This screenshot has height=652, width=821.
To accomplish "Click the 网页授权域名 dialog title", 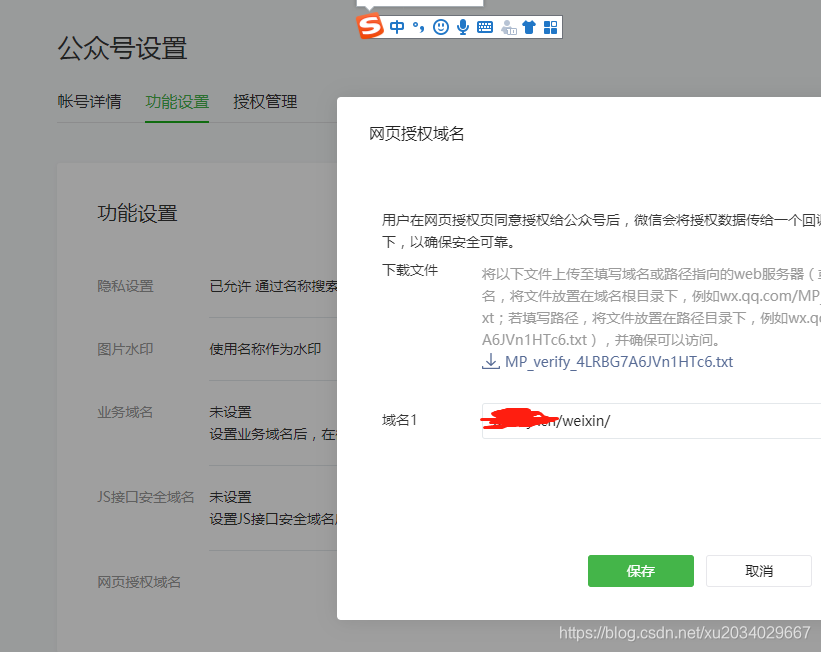I will (417, 134).
